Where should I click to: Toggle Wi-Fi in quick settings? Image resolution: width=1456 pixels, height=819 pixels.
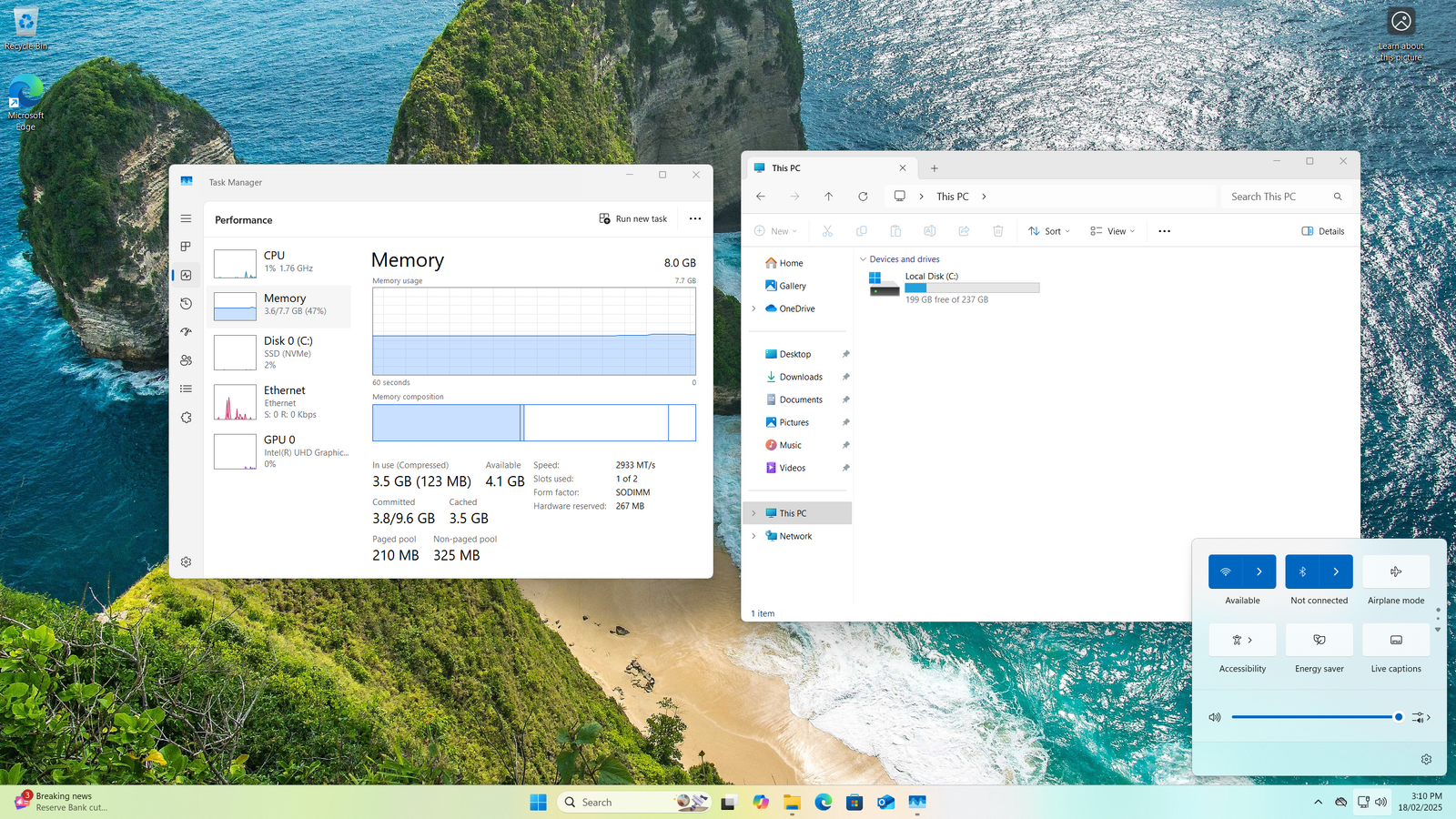(x=1225, y=571)
